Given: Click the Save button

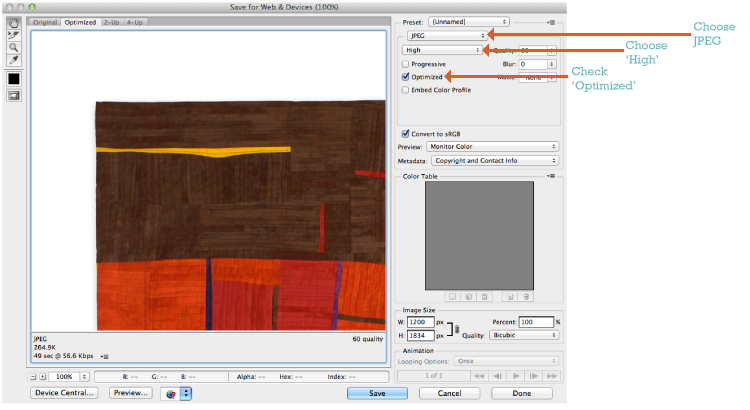Looking at the screenshot, I should 377,393.
